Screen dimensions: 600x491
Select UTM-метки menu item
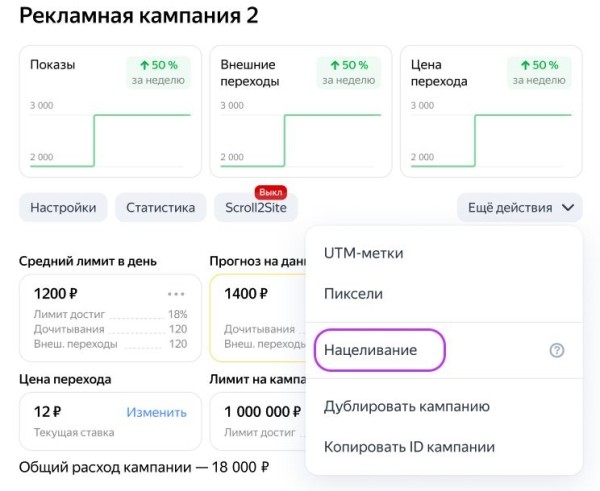coord(363,253)
